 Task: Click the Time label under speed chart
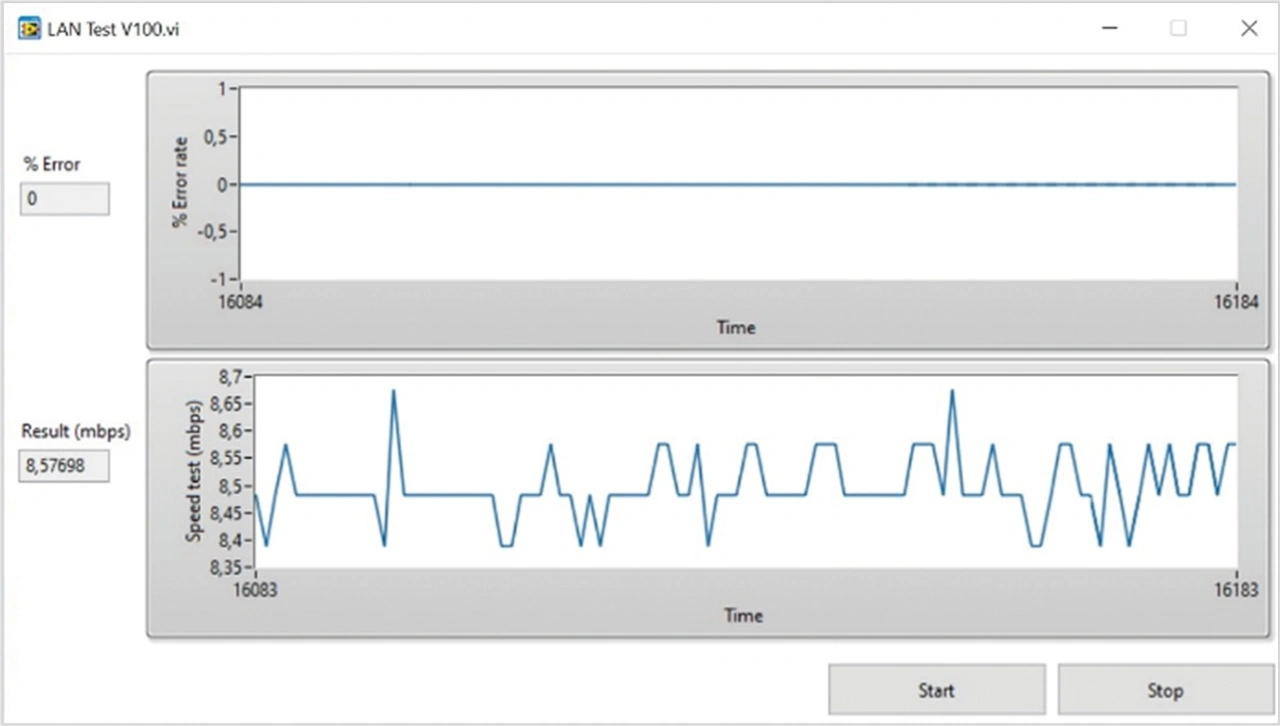coord(744,616)
